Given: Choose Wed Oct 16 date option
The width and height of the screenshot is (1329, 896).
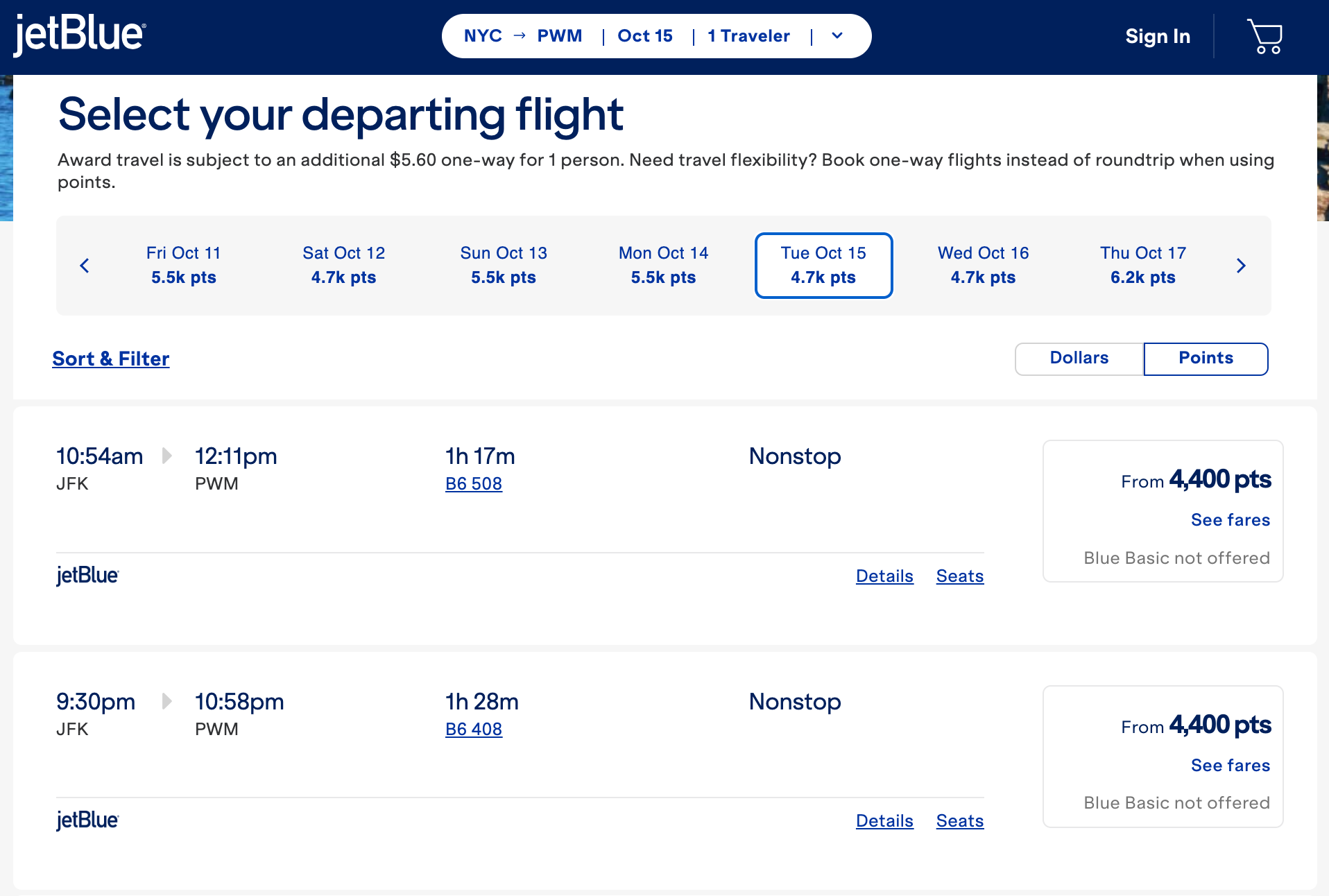Looking at the screenshot, I should pyautogui.click(x=983, y=266).
